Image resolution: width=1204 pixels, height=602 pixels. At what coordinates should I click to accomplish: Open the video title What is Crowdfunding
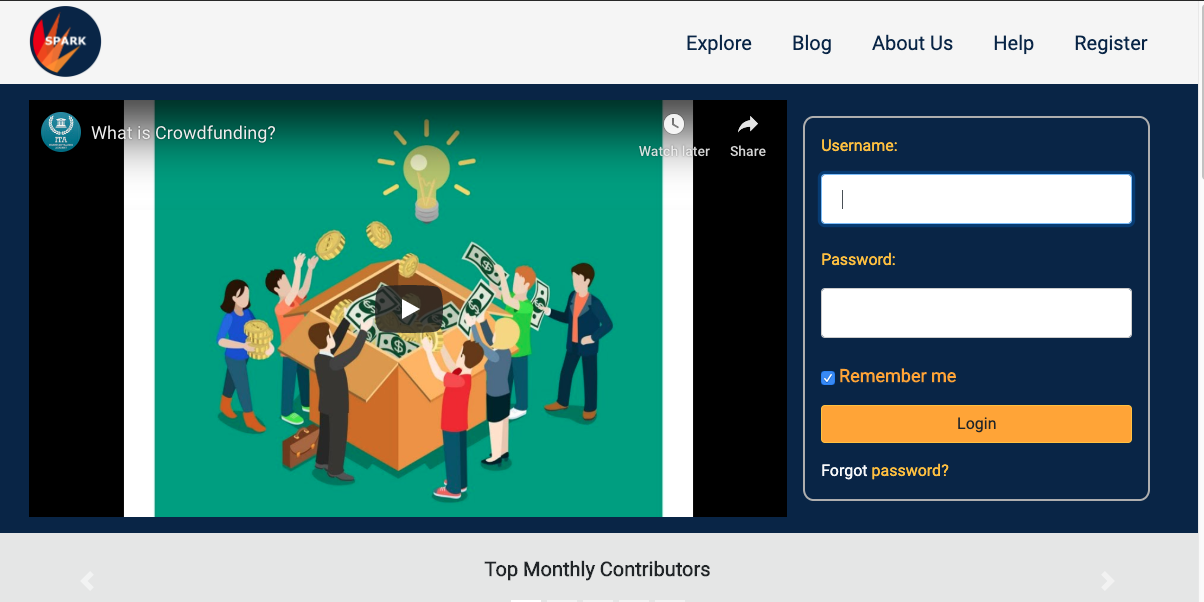pyautogui.click(x=183, y=133)
